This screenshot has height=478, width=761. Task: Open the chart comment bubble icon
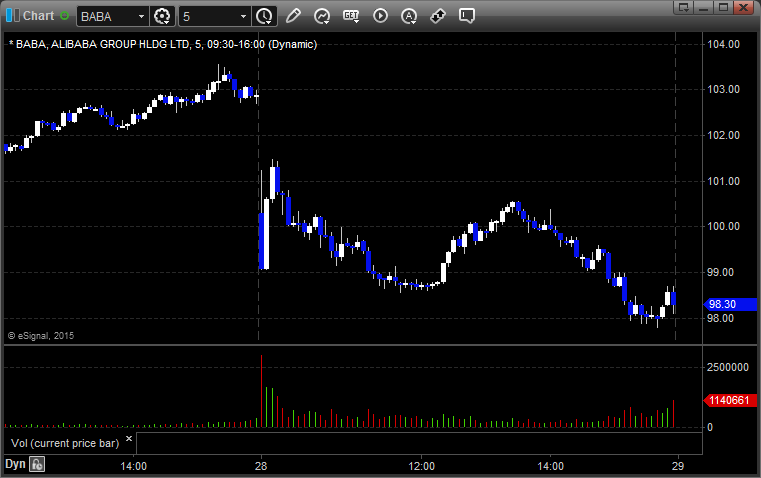(467, 16)
